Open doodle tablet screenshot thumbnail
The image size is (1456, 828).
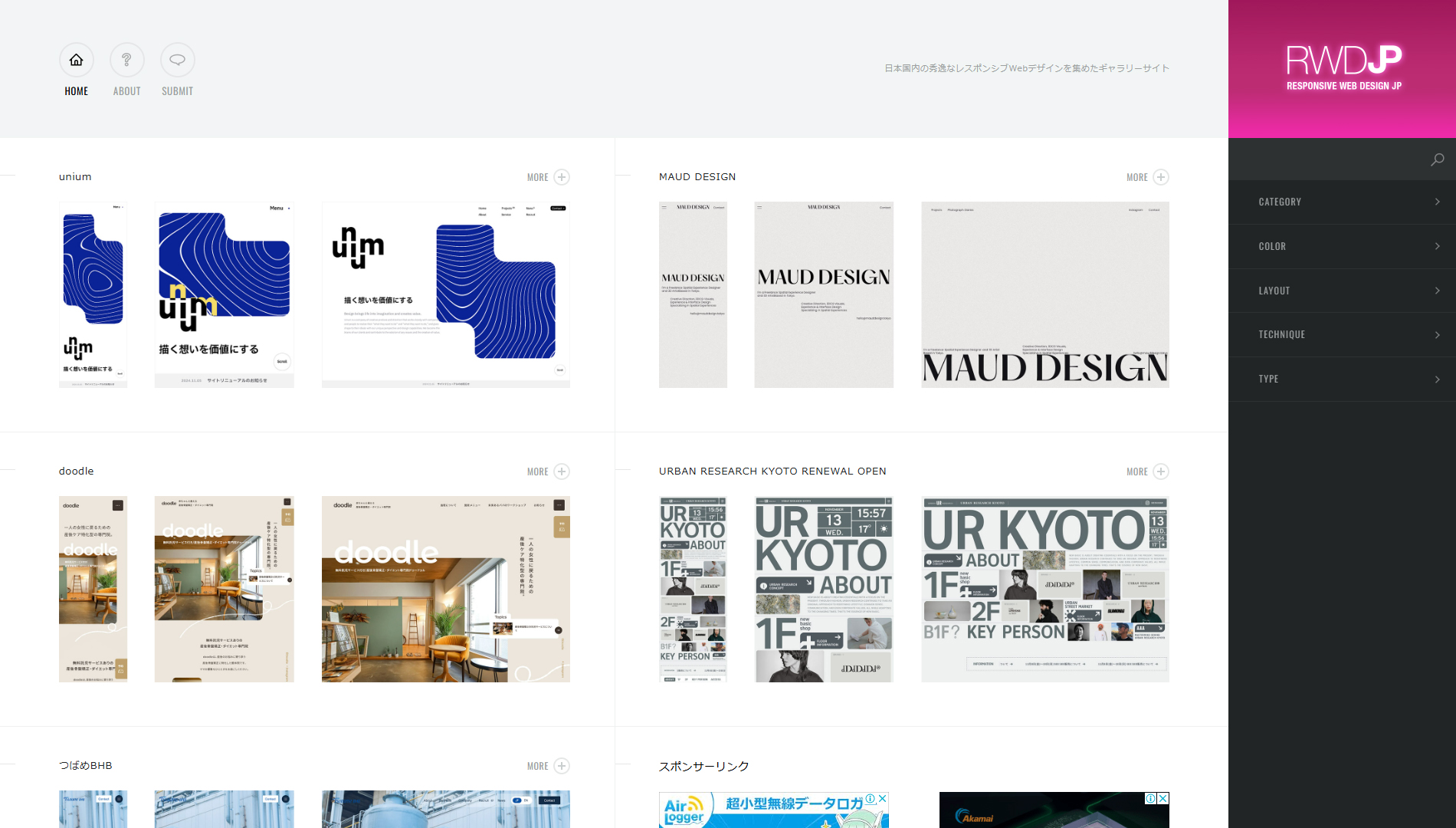pyautogui.click(x=225, y=590)
